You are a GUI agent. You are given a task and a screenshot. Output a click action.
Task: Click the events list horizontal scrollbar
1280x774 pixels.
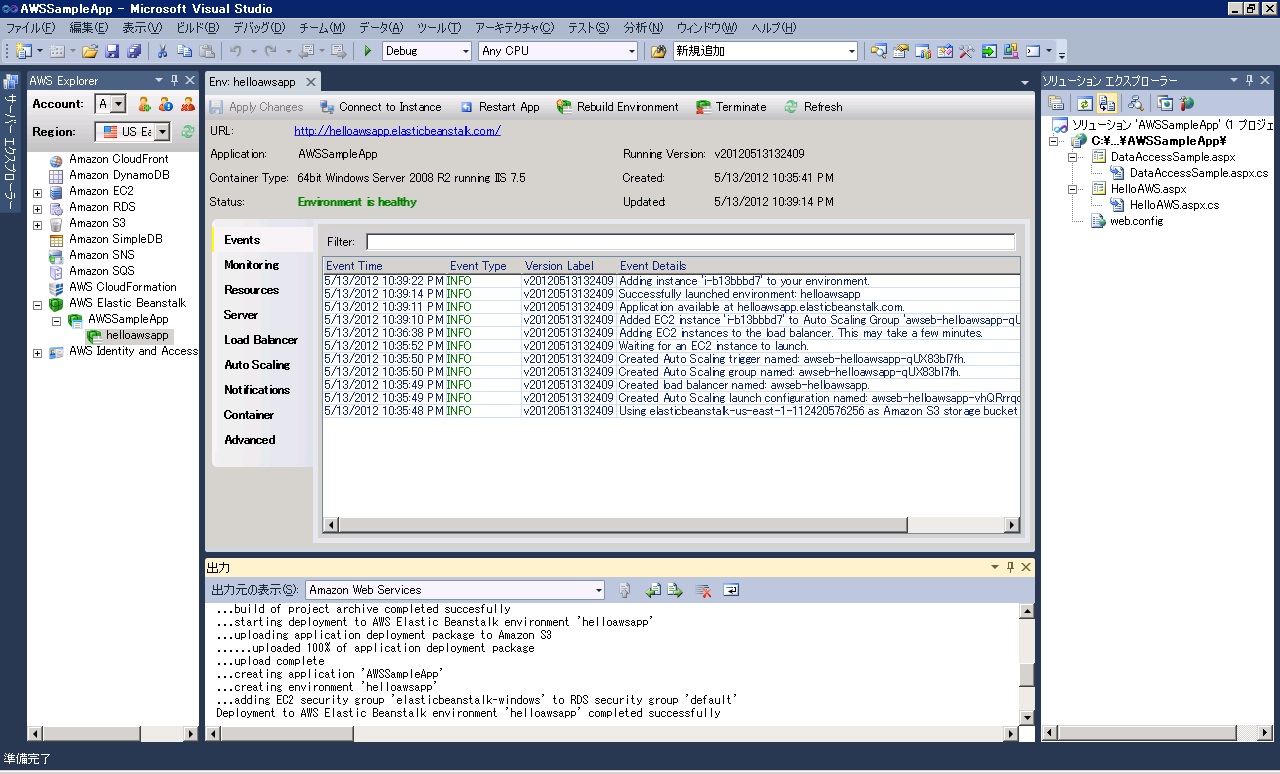(x=671, y=524)
